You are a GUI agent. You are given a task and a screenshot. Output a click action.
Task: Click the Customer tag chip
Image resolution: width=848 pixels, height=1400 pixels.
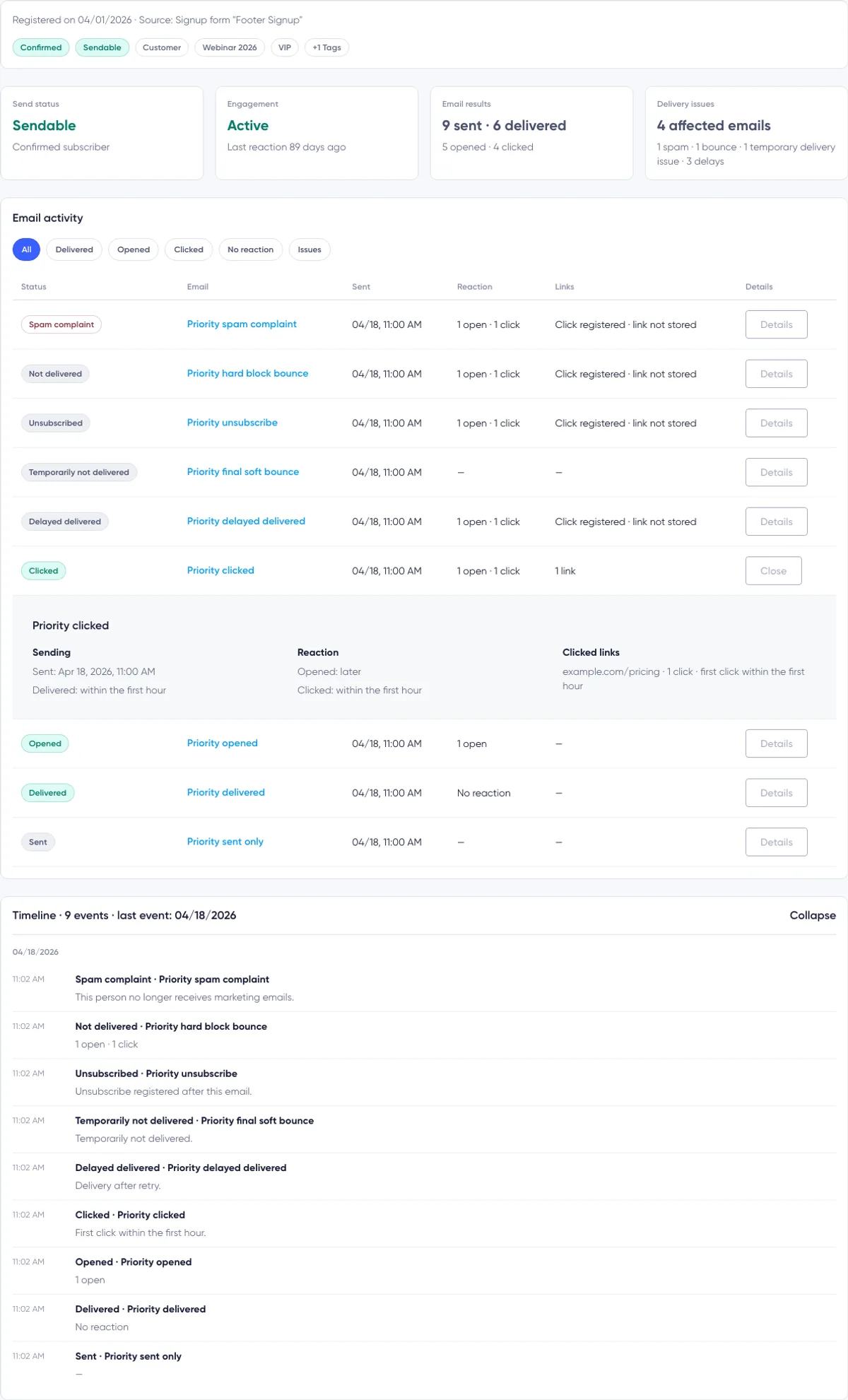(x=162, y=47)
